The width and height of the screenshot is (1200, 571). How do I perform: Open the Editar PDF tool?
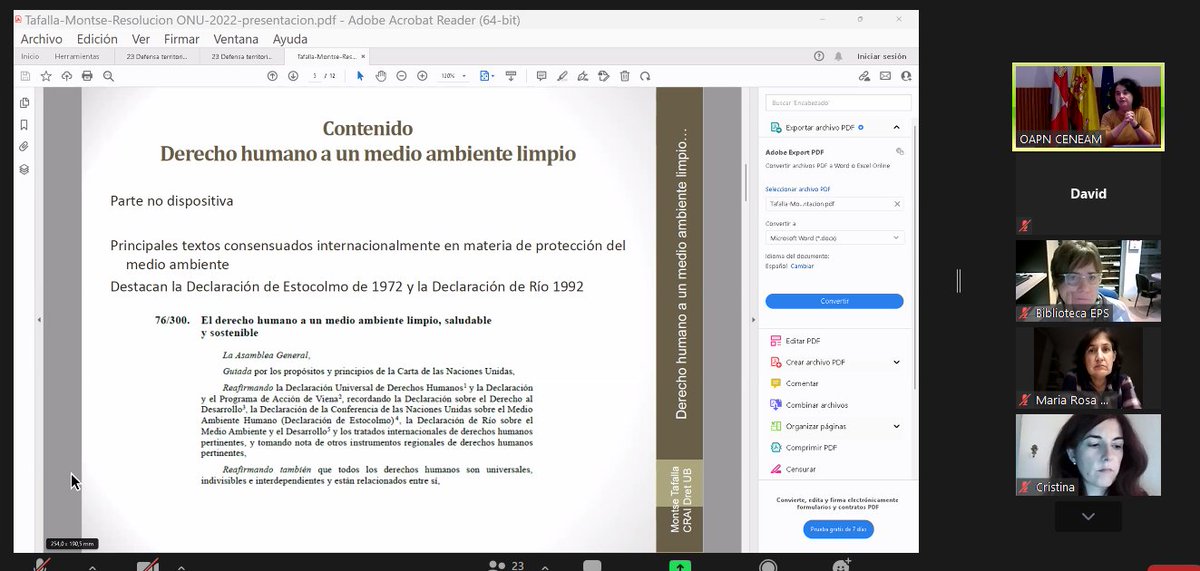click(796, 341)
